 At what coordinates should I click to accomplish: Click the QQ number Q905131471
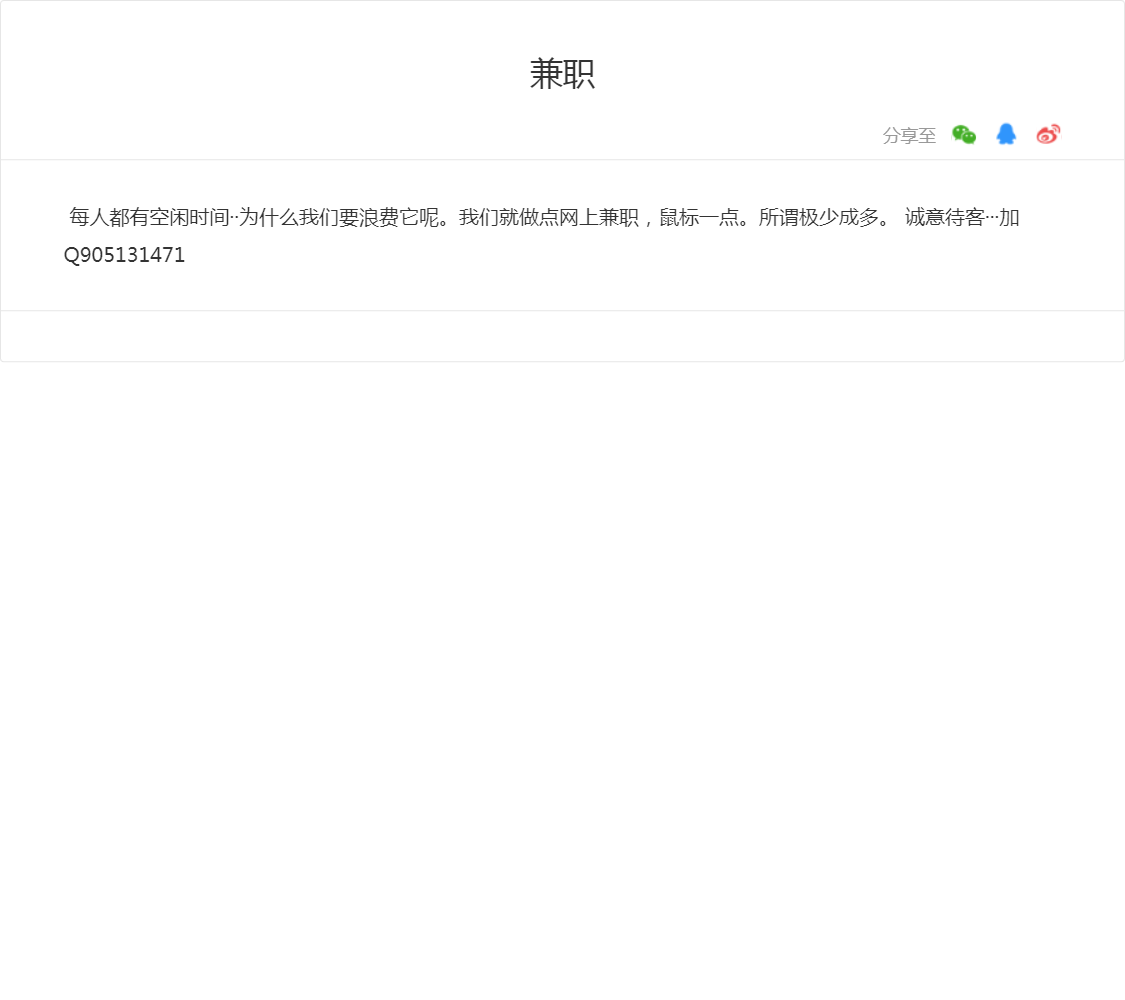coord(125,255)
